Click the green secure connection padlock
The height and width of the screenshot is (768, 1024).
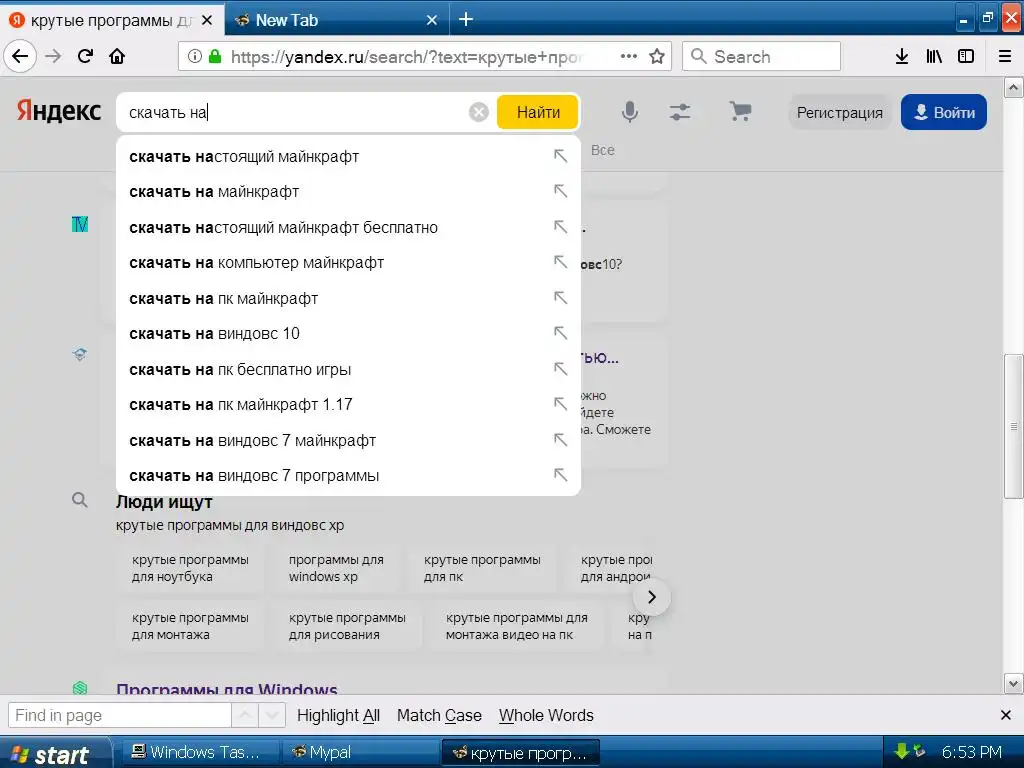[x=215, y=56]
